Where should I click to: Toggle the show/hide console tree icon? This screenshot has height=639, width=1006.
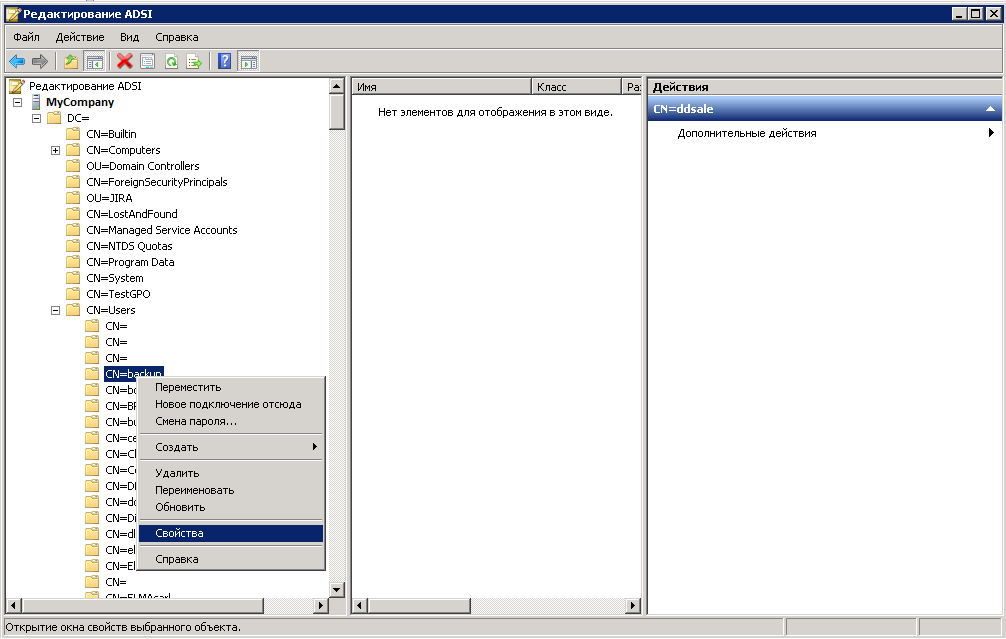coord(94,61)
